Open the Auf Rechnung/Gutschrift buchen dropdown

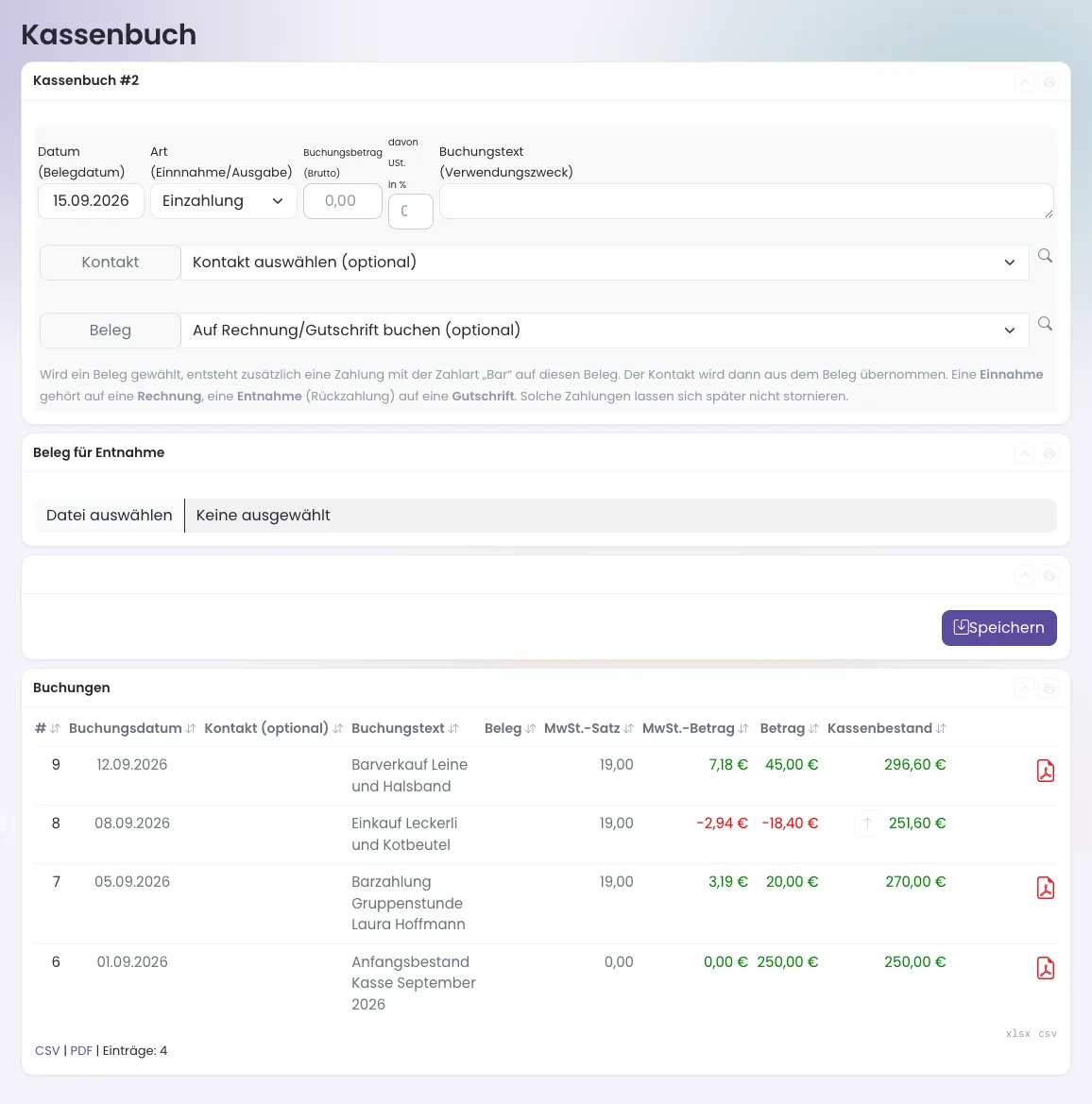tap(604, 331)
